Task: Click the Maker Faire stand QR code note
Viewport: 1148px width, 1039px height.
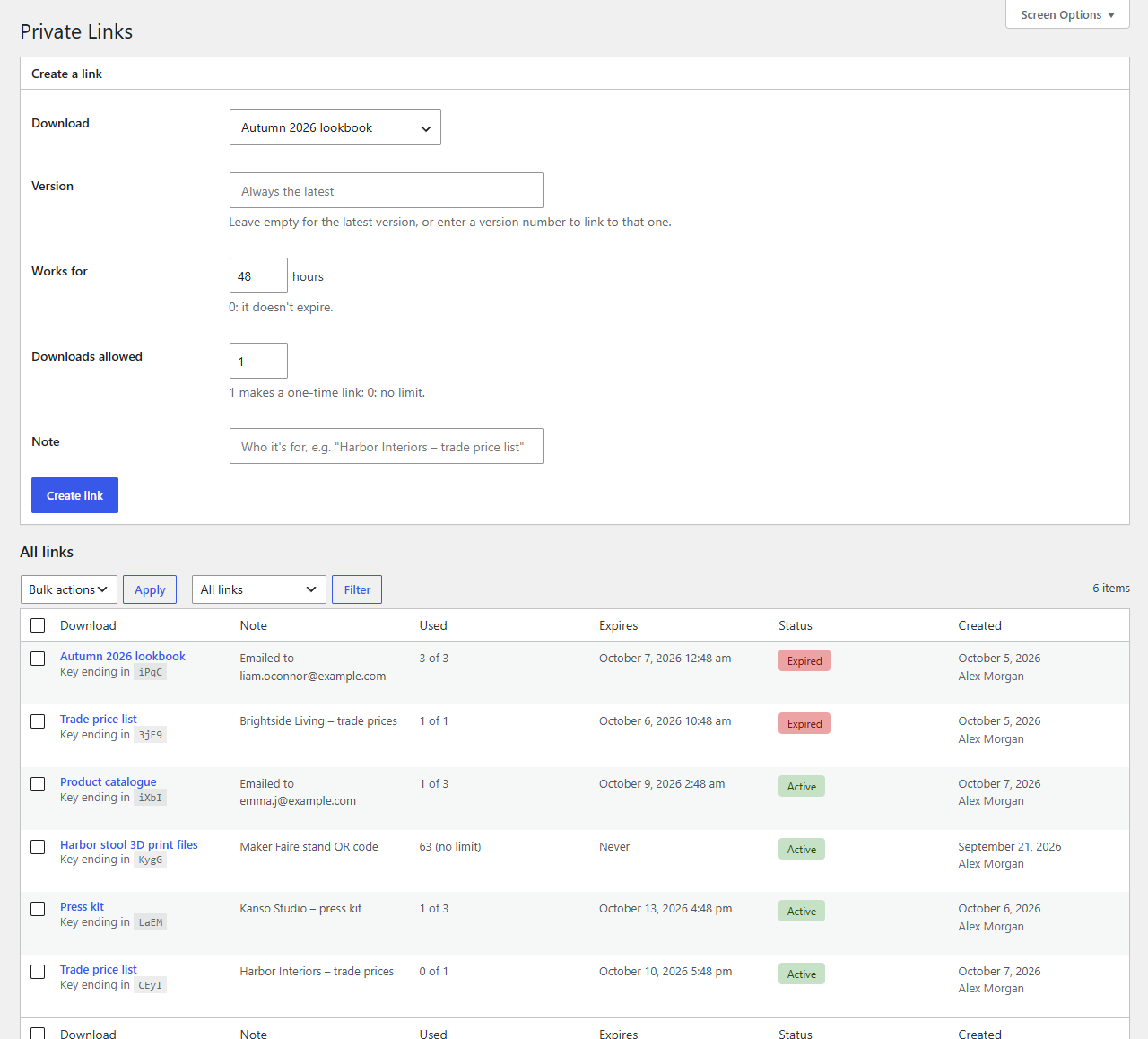Action: [309, 846]
